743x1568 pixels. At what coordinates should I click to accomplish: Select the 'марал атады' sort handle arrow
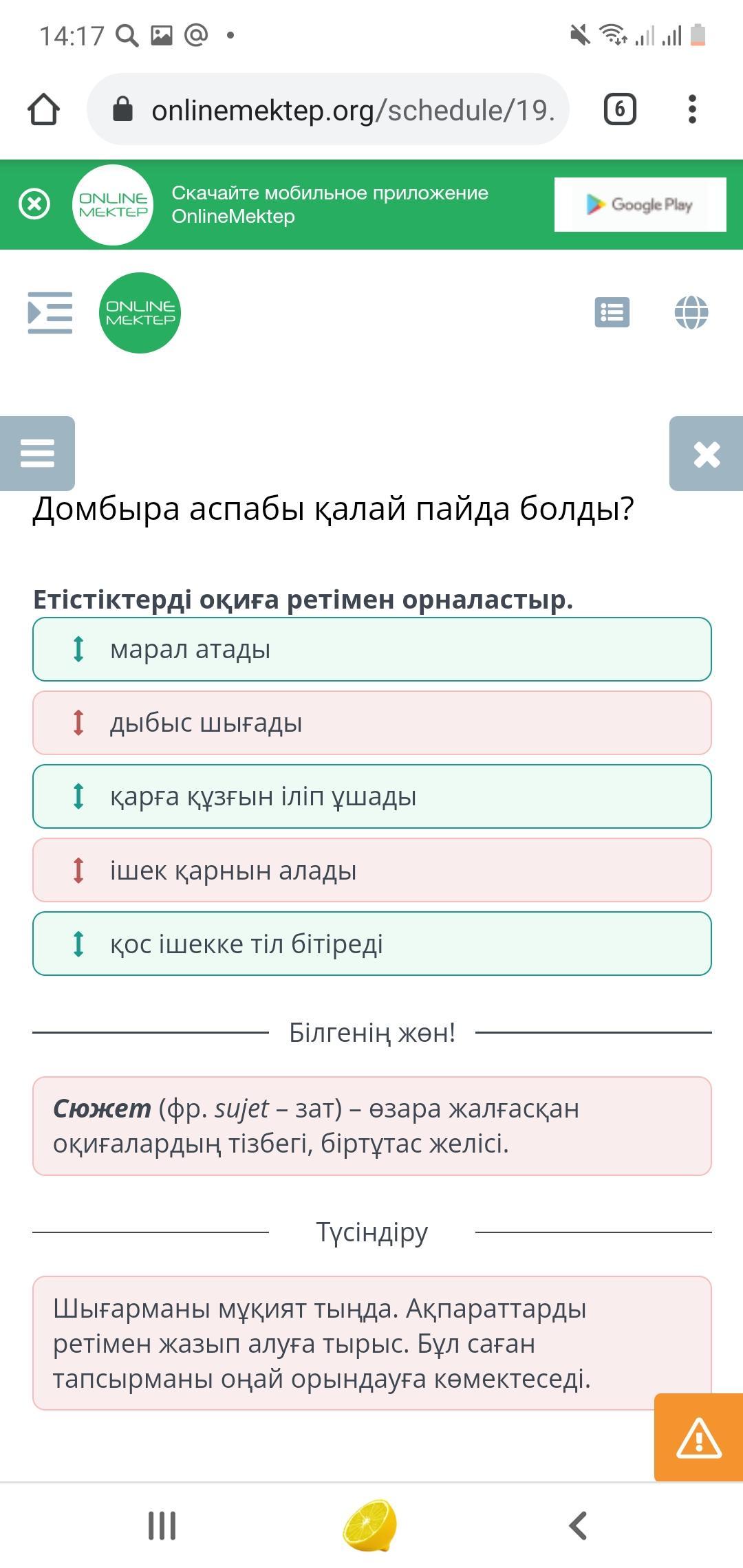[x=78, y=649]
